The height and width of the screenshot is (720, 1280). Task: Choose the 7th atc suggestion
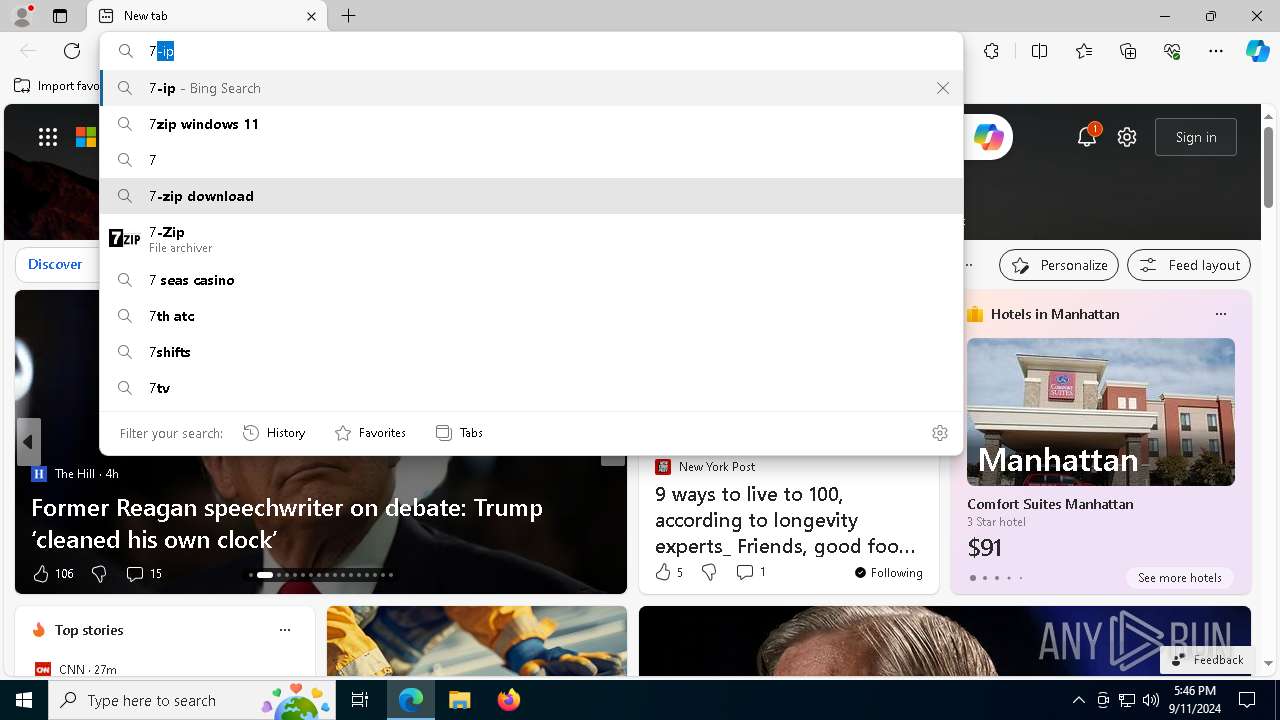531,316
